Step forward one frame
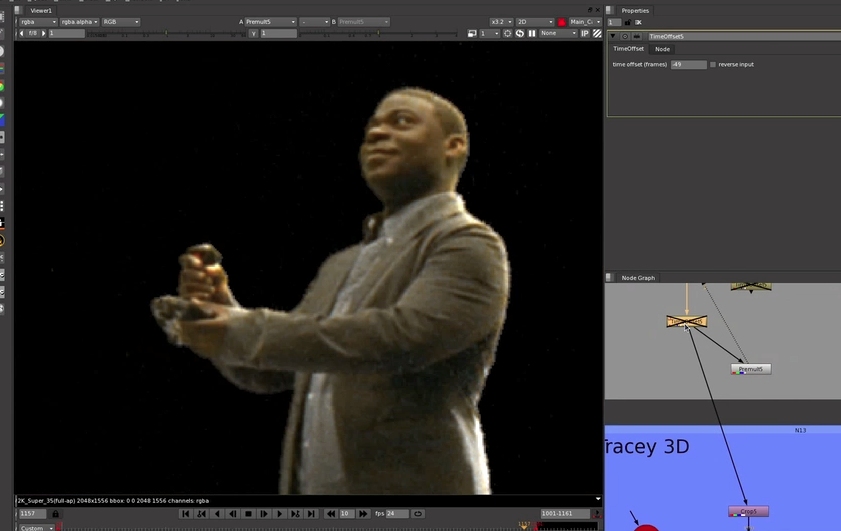Screen dimensions: 841x531 (x=264, y=514)
